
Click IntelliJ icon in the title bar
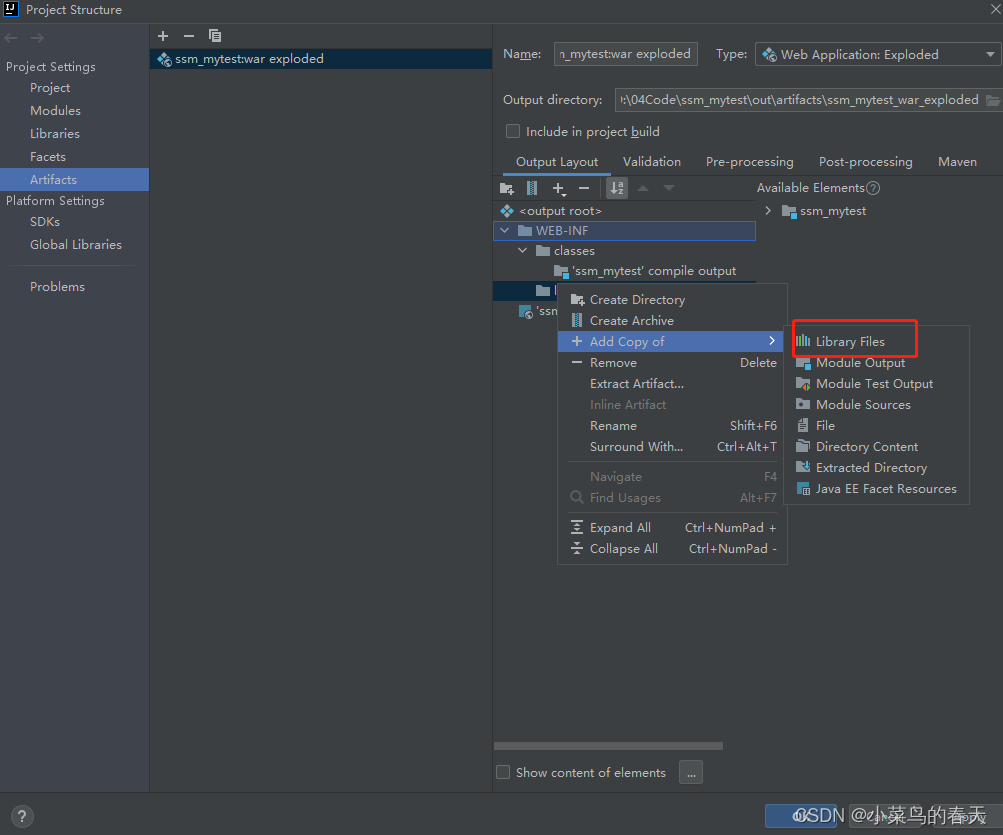(x=11, y=9)
